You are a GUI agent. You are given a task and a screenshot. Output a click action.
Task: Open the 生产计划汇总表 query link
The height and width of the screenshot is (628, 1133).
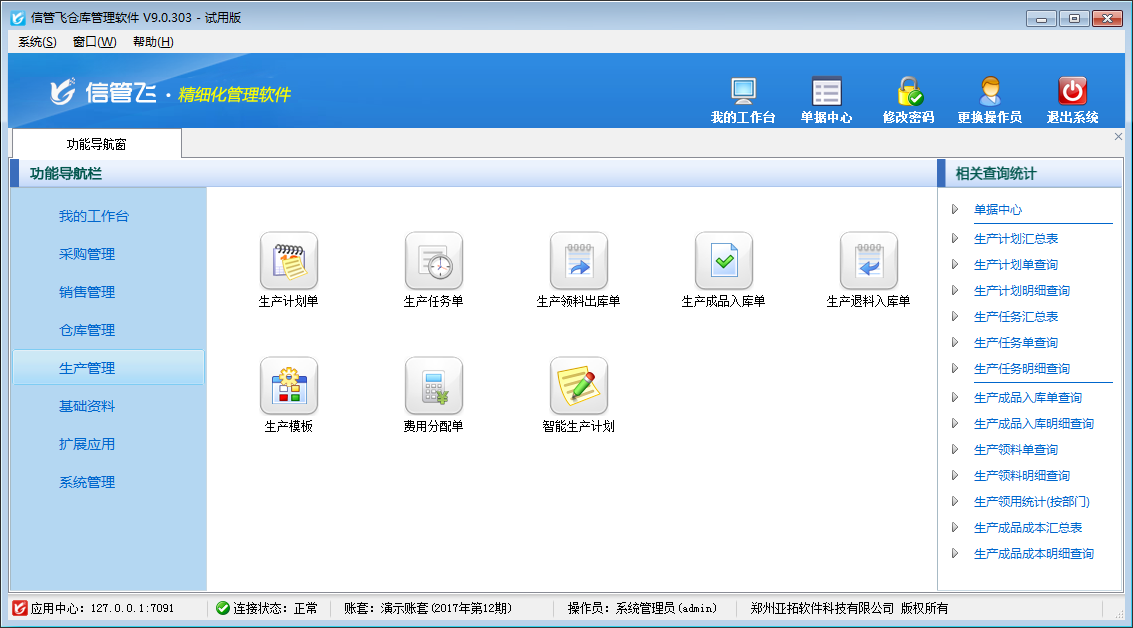point(1016,239)
